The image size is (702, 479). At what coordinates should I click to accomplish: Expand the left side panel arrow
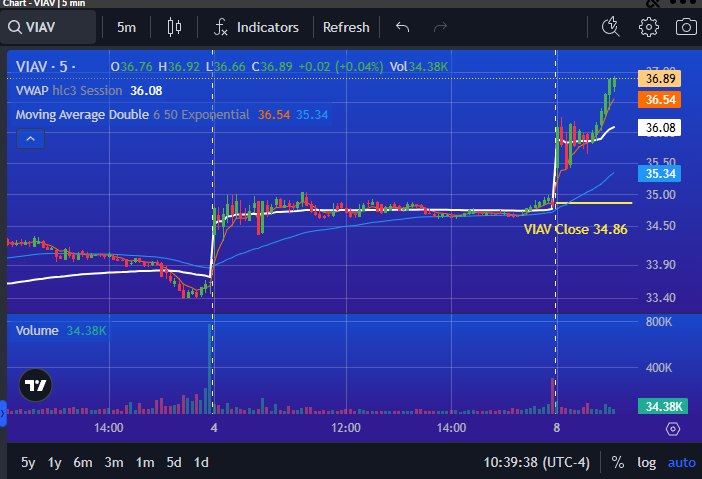click(3, 414)
